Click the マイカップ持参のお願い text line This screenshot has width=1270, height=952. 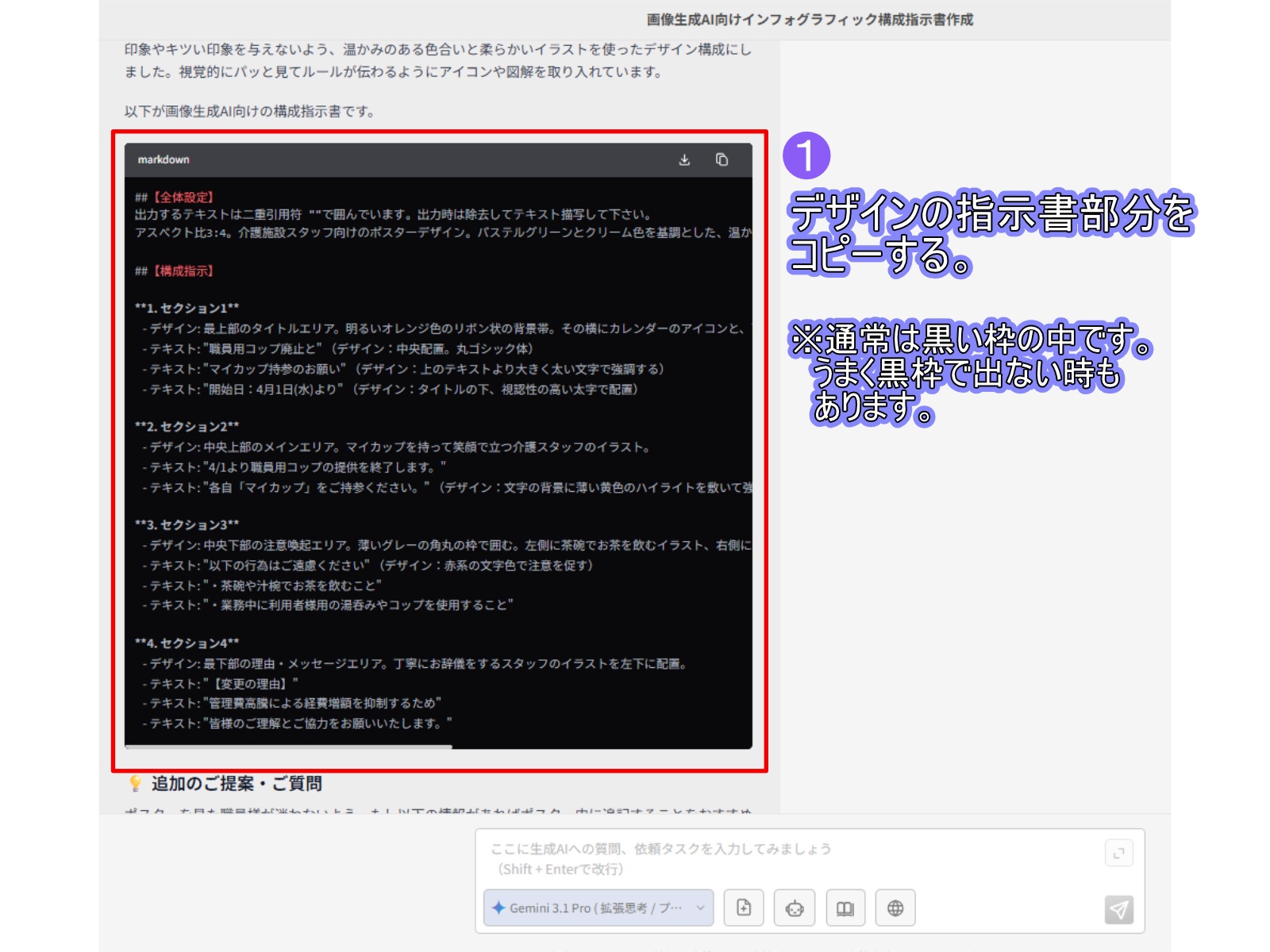pyautogui.click(x=403, y=369)
